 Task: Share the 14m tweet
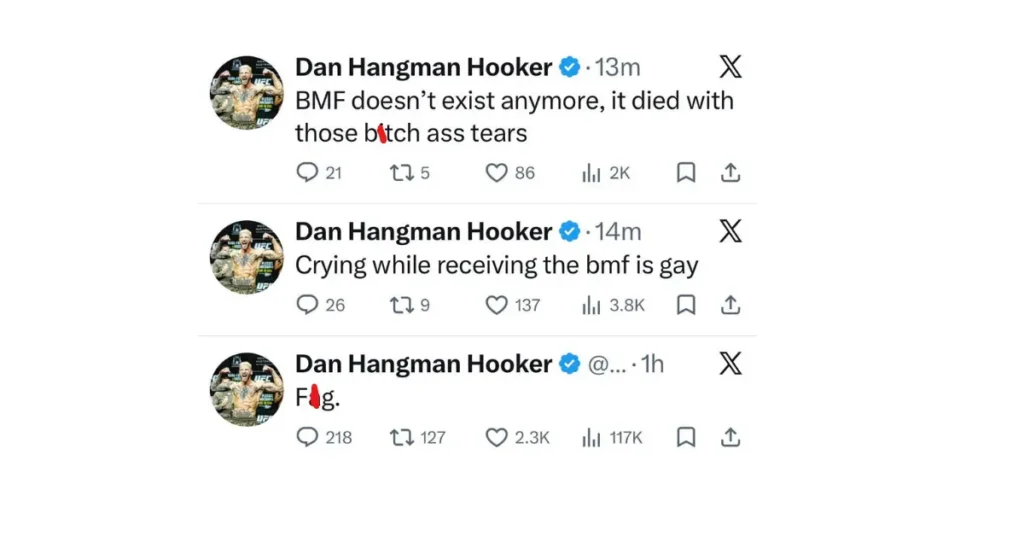click(730, 305)
